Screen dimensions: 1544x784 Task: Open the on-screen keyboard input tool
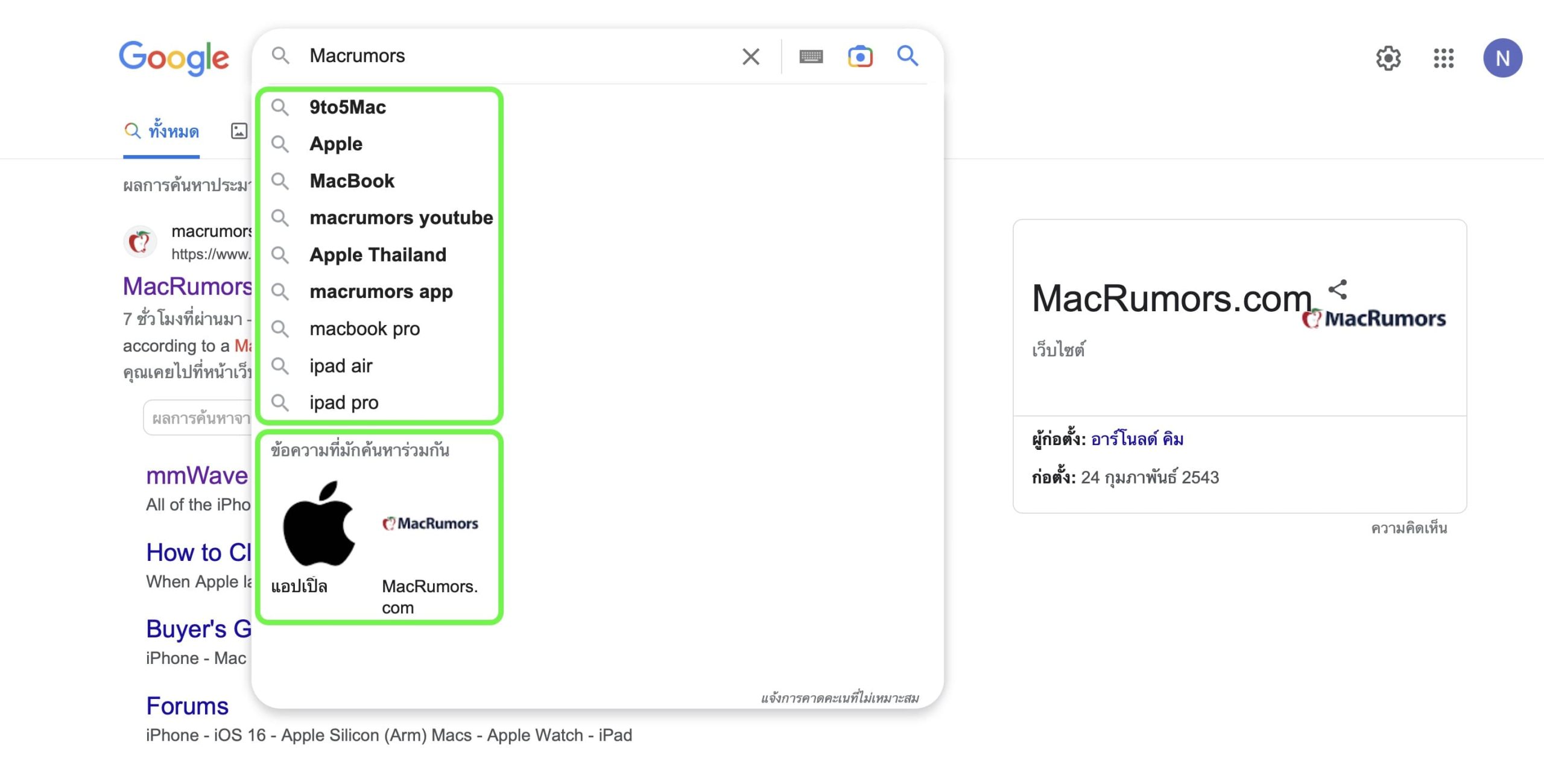[811, 57]
